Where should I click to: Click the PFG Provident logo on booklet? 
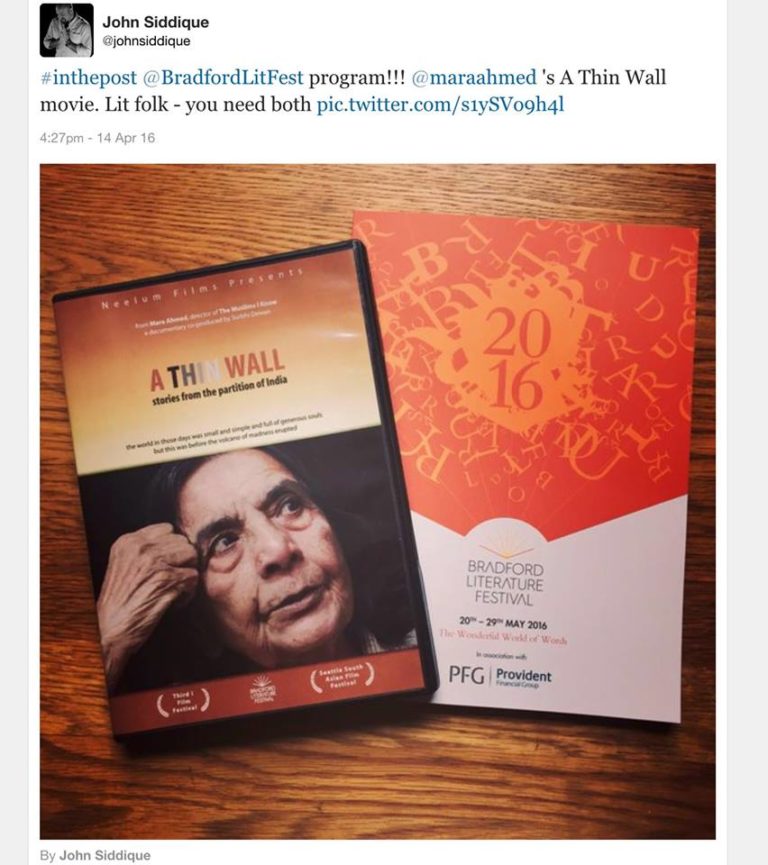(500, 676)
